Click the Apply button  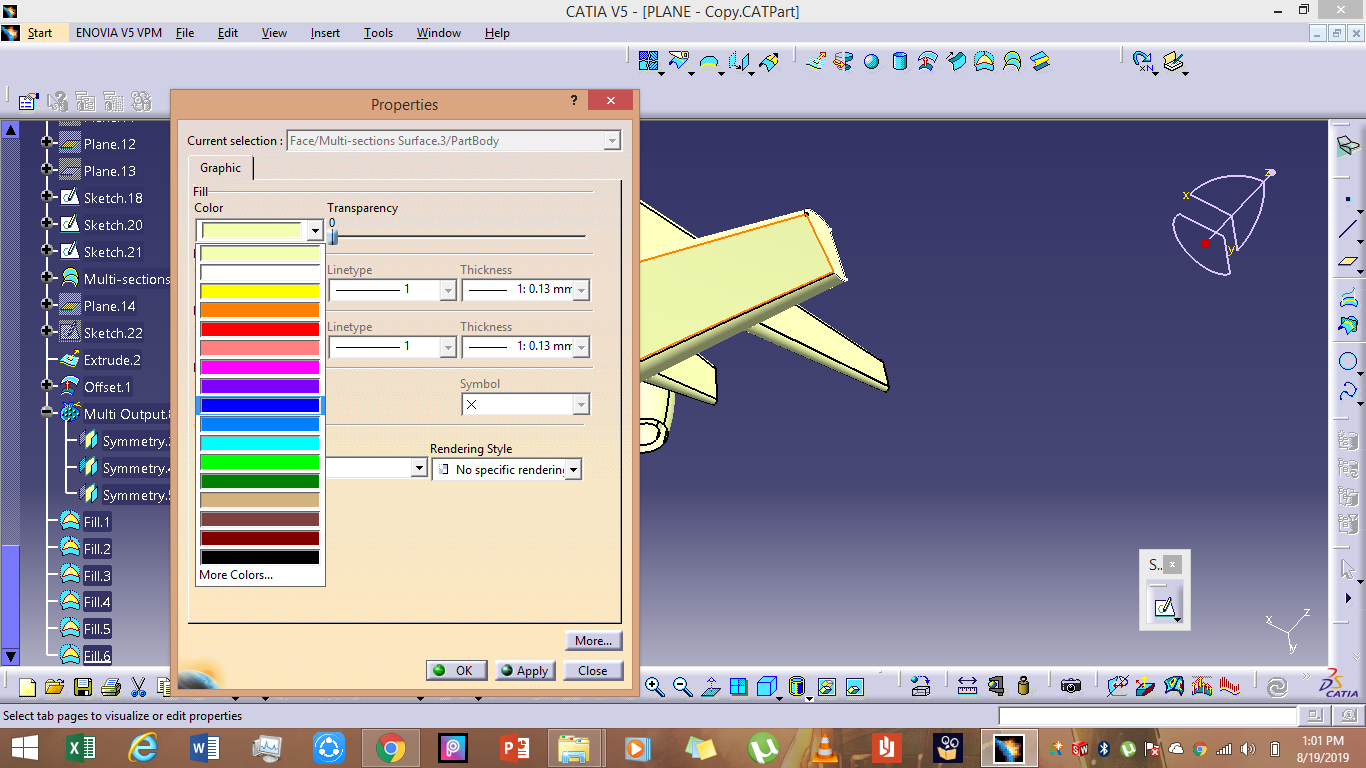[525, 670]
